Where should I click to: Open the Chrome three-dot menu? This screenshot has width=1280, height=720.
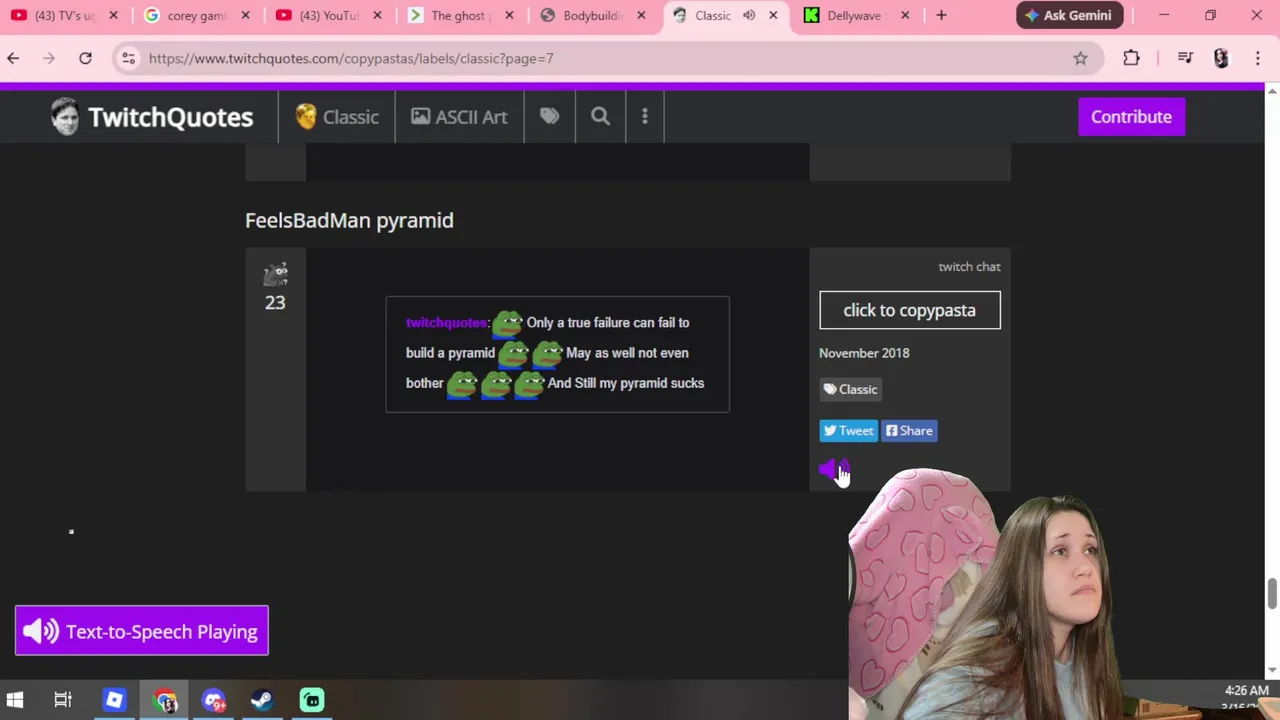1257,58
